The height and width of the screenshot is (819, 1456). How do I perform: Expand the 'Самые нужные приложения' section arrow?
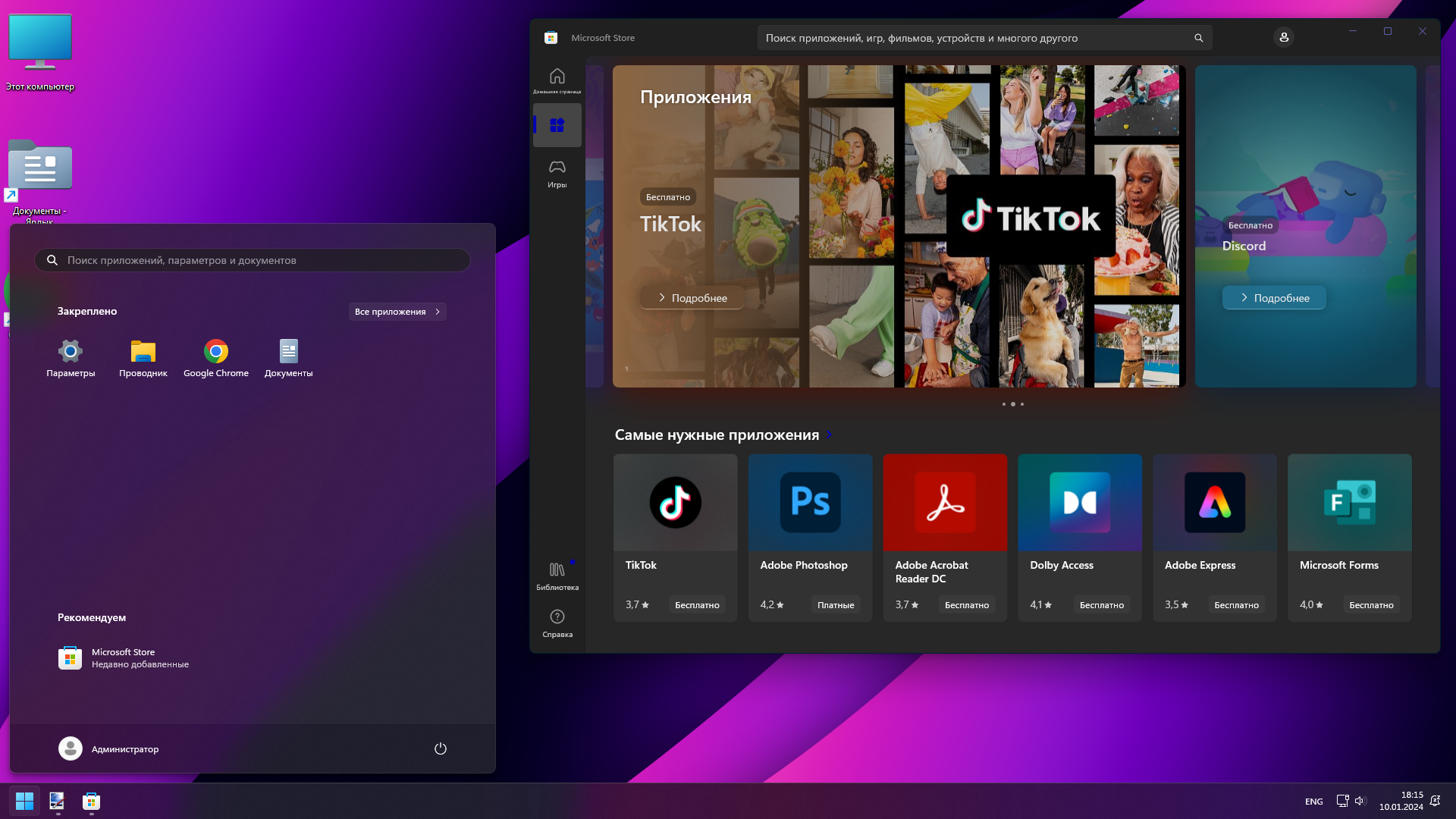click(829, 435)
